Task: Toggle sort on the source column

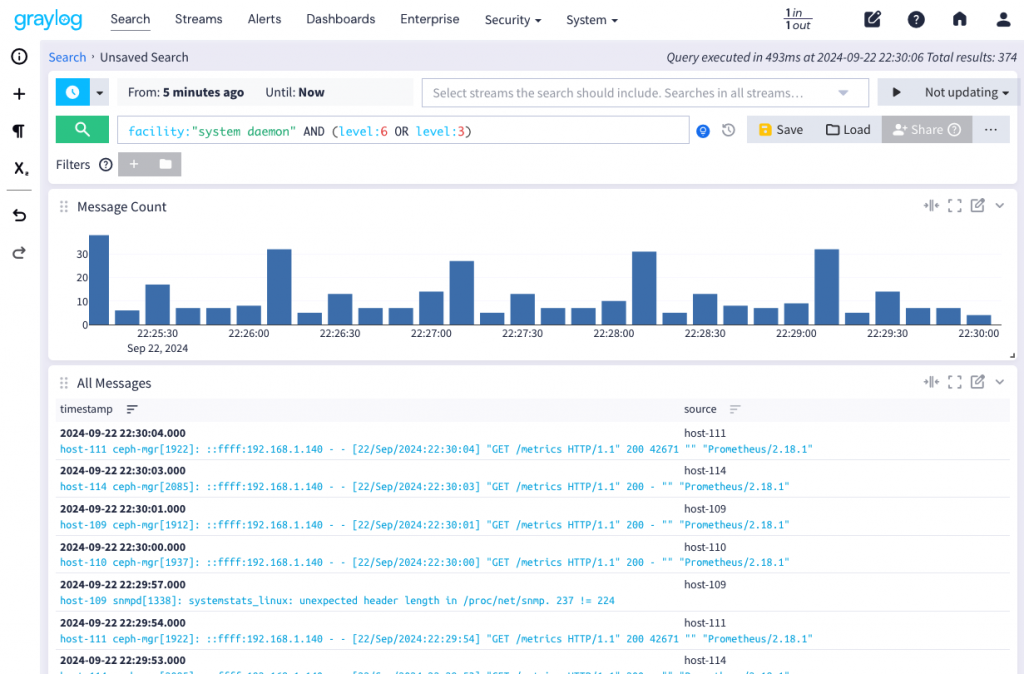Action: tap(735, 409)
